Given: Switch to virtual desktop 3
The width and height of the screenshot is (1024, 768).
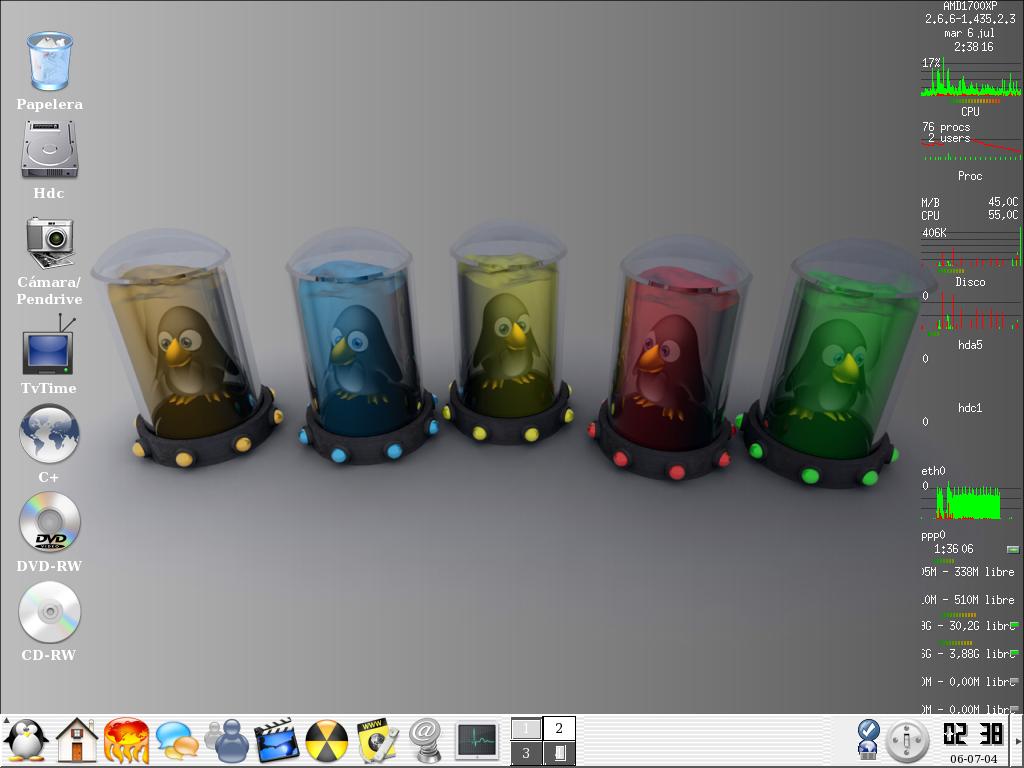Looking at the screenshot, I should point(526,753).
